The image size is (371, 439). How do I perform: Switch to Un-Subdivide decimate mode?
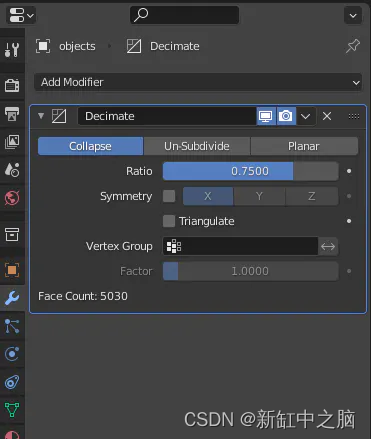[x=197, y=146]
